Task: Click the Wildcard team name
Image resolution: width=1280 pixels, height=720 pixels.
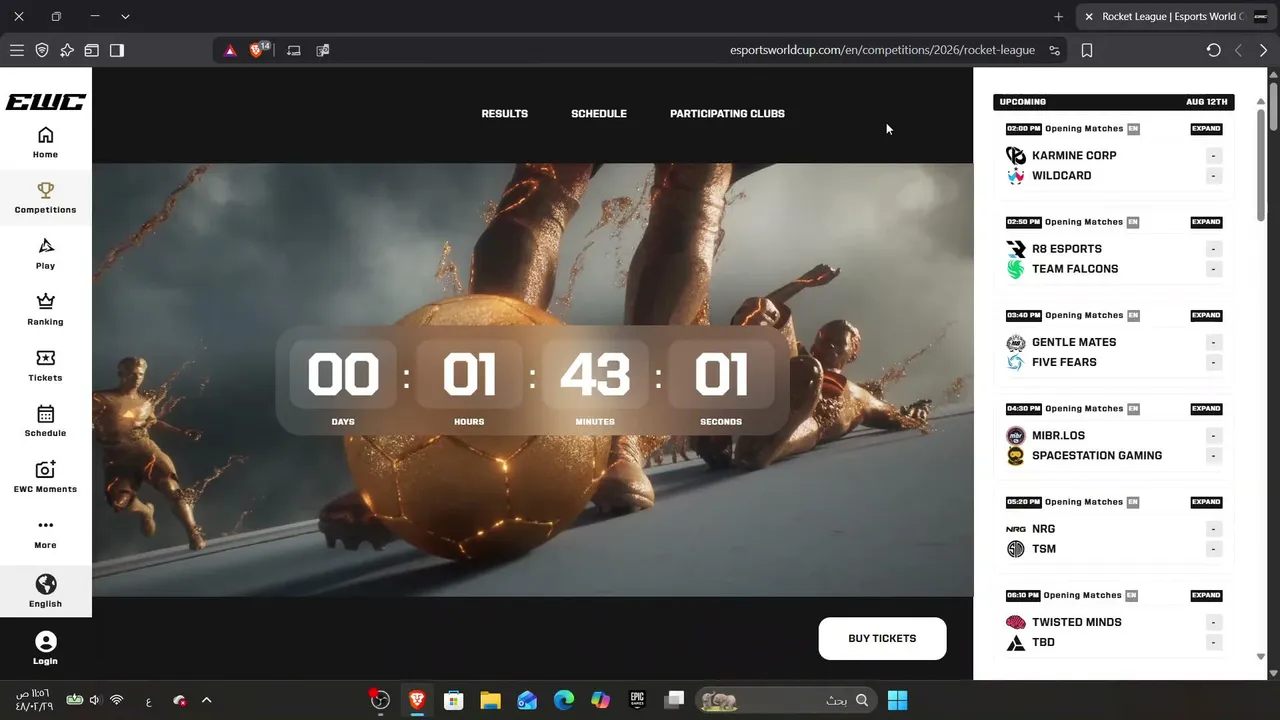Action: tap(1061, 176)
